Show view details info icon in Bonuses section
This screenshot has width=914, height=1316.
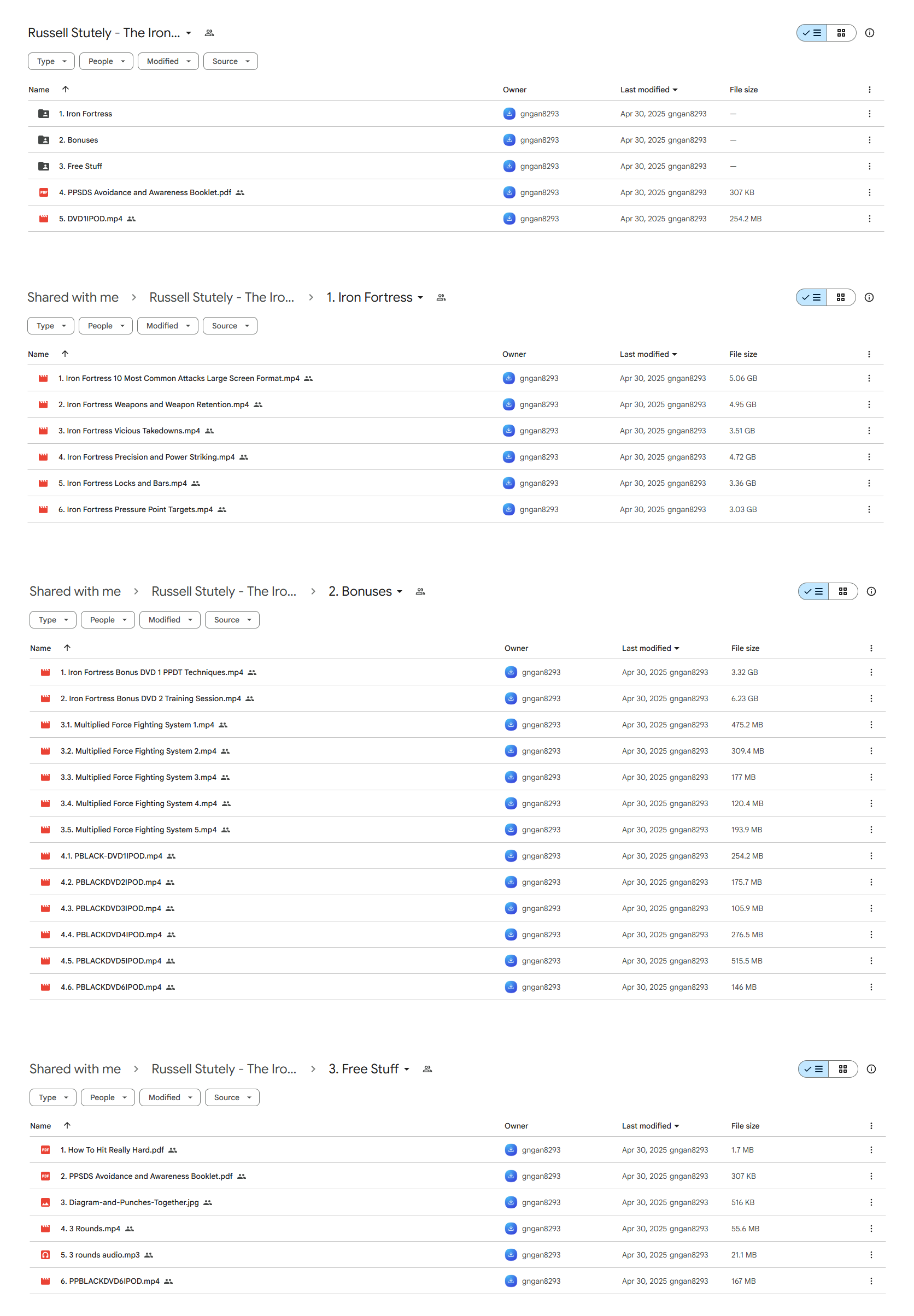point(871,592)
